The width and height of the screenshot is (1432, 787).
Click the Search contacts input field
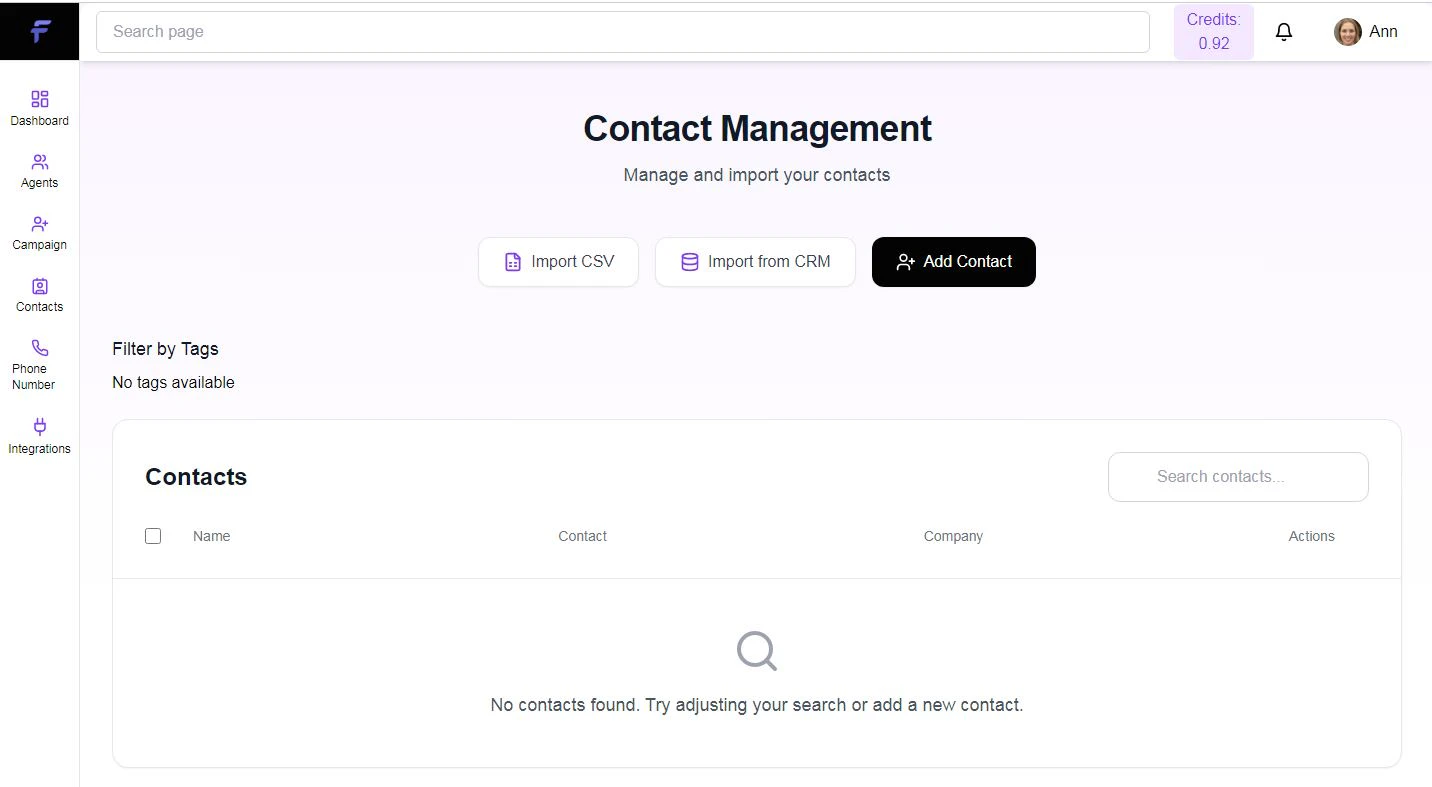pyautogui.click(x=1238, y=477)
